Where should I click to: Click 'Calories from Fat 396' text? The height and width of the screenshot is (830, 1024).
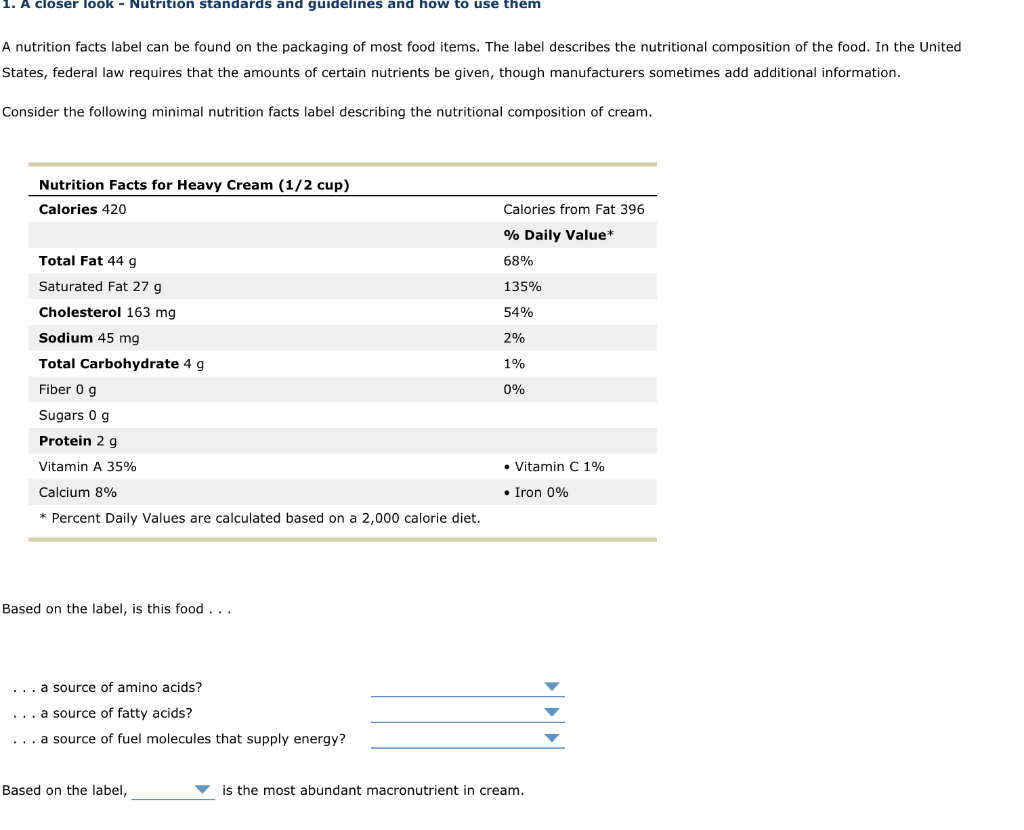pos(573,209)
